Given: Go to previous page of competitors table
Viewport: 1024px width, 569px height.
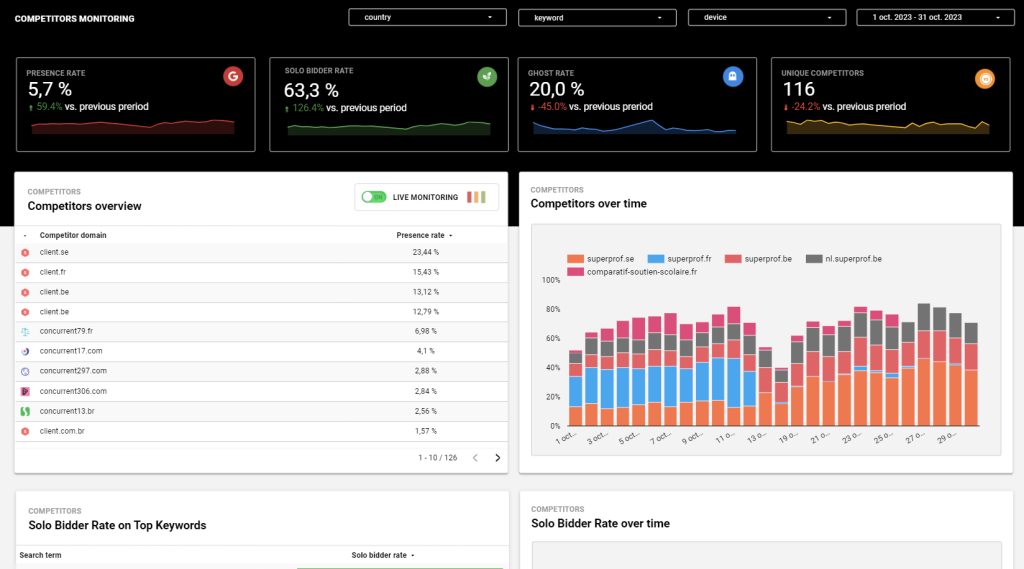Looking at the screenshot, I should pyautogui.click(x=475, y=458).
